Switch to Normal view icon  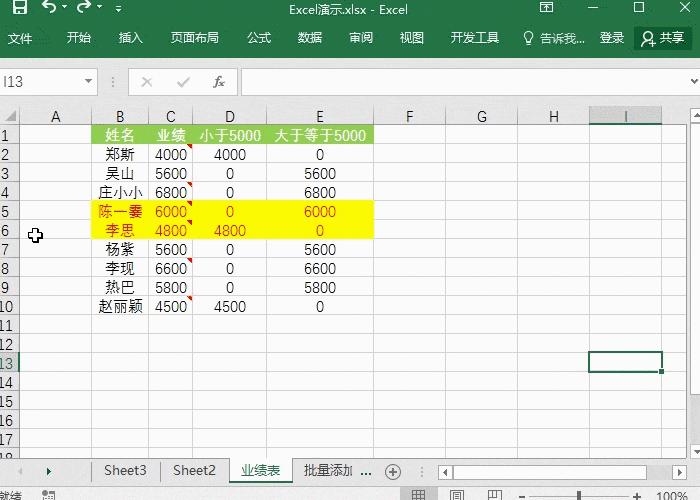[x=418, y=494]
